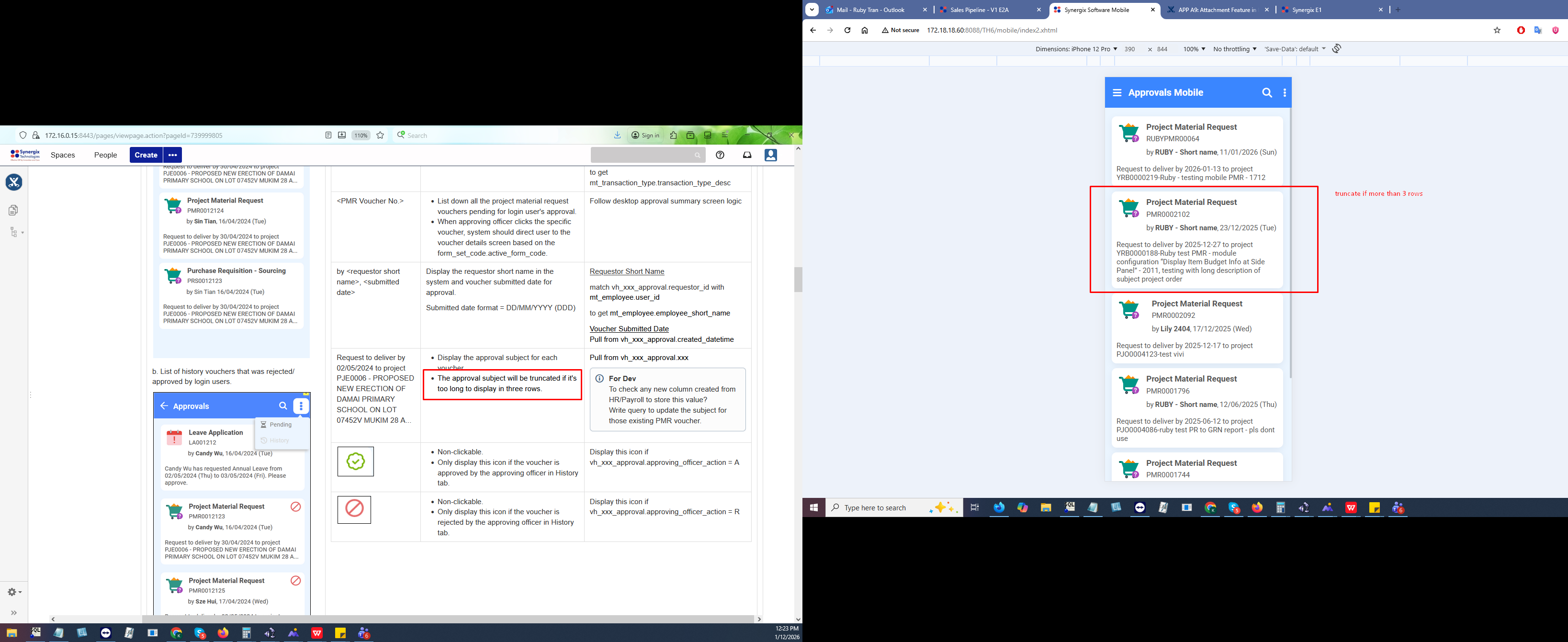Bookmark the mobile page with the star icon
This screenshot has width=1568, height=642.
[x=1497, y=31]
